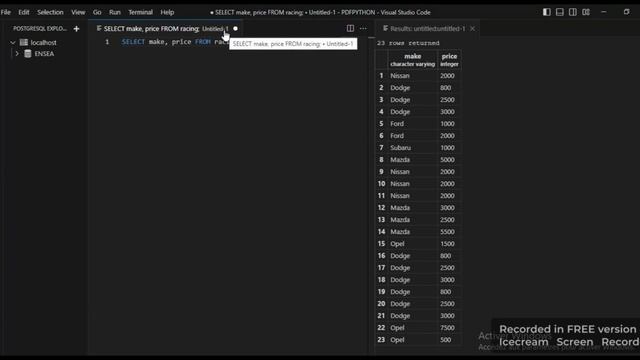Click the unsaved dot on Untitled-1 tab
Viewport: 640px width, 360px height.
click(235, 29)
